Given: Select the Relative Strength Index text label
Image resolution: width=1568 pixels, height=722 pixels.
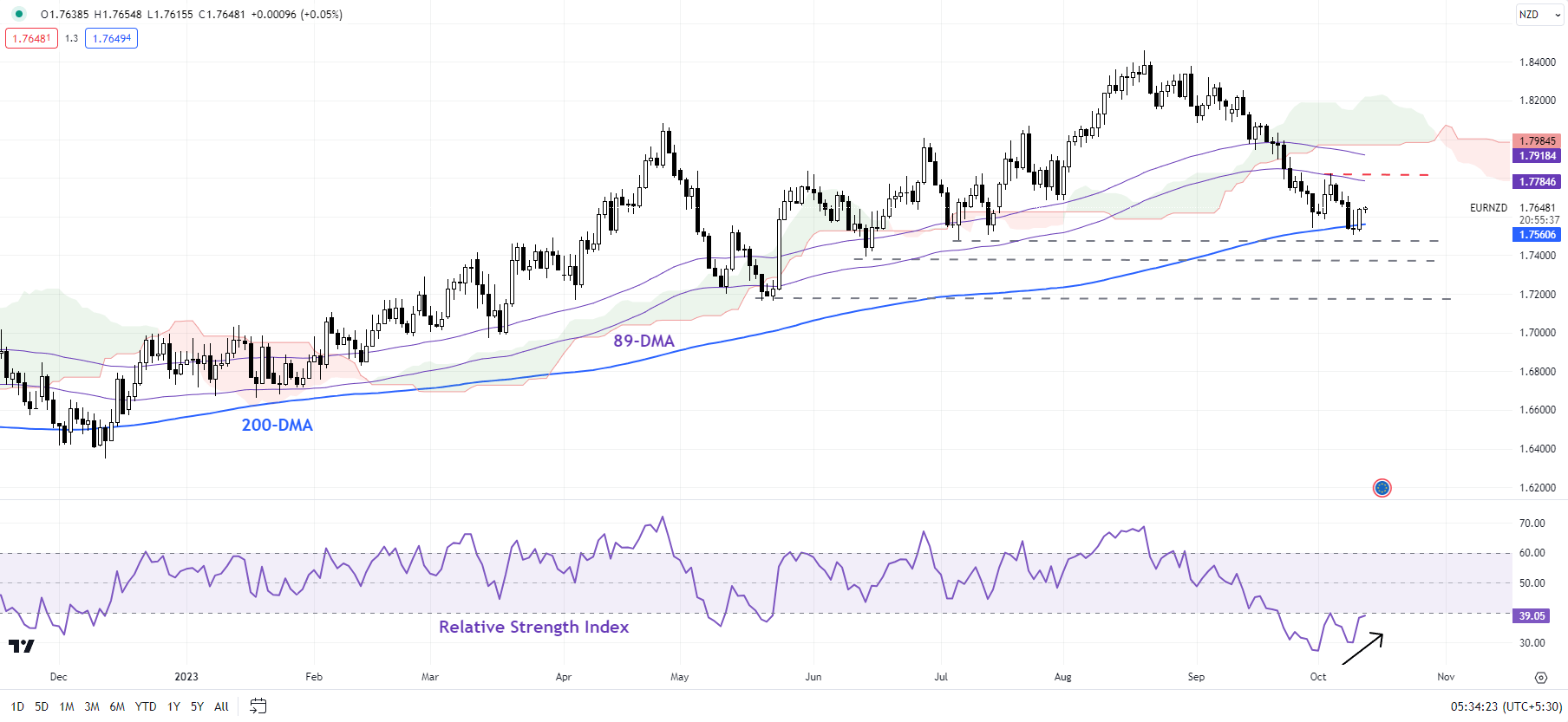Looking at the screenshot, I should 533,627.
